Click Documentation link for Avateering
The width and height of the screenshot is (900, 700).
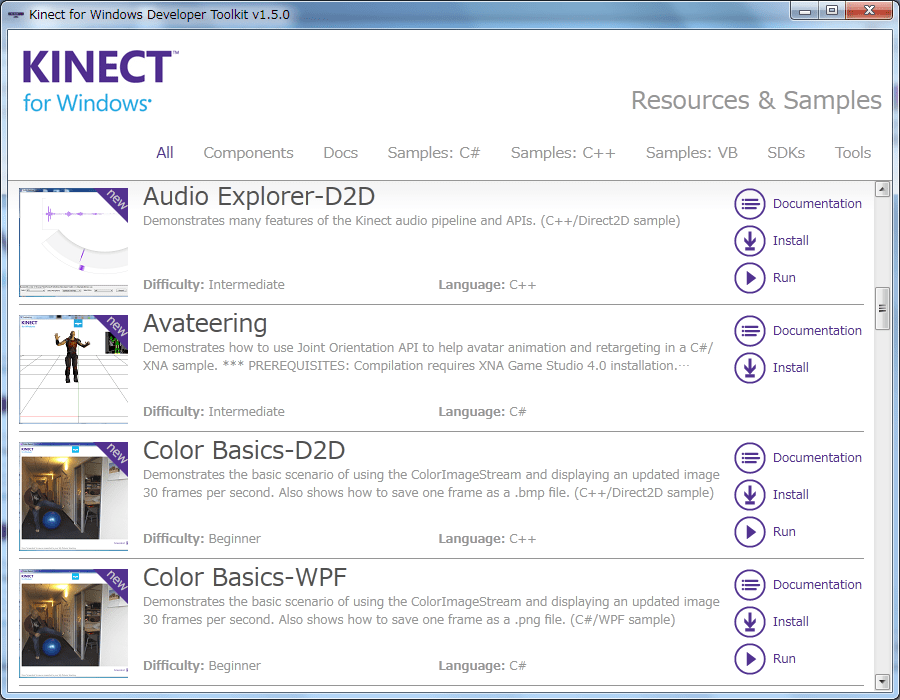pyautogui.click(x=817, y=330)
